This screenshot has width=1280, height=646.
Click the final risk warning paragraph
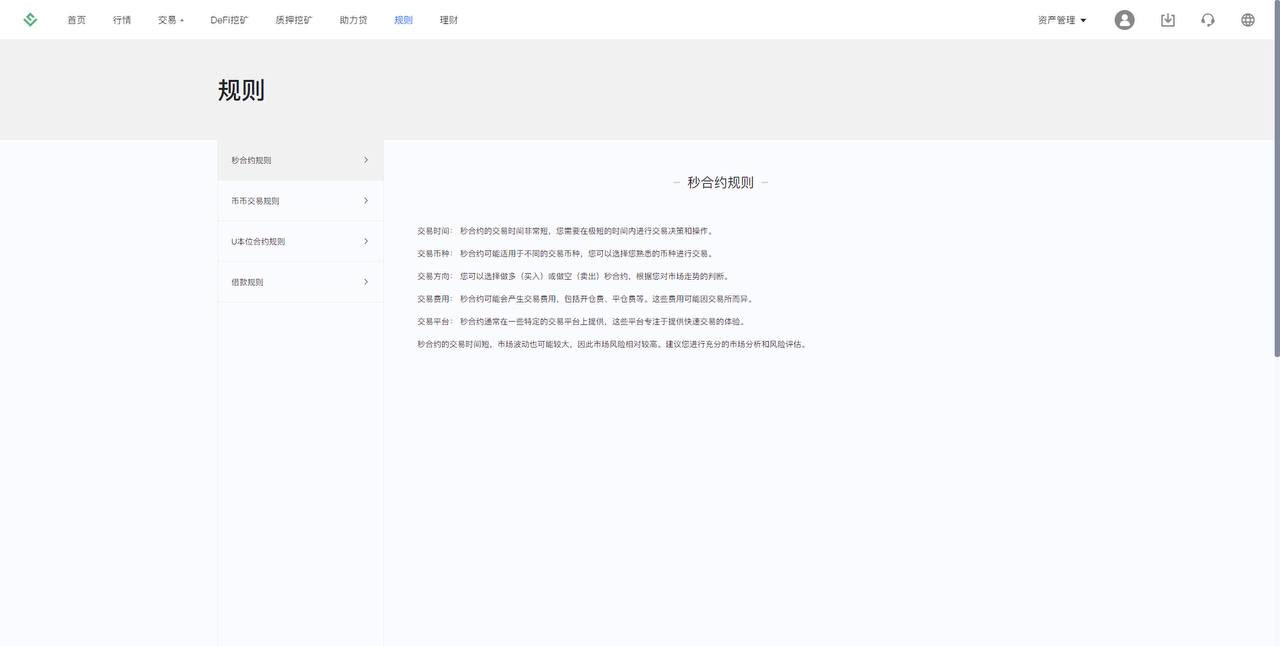click(612, 344)
